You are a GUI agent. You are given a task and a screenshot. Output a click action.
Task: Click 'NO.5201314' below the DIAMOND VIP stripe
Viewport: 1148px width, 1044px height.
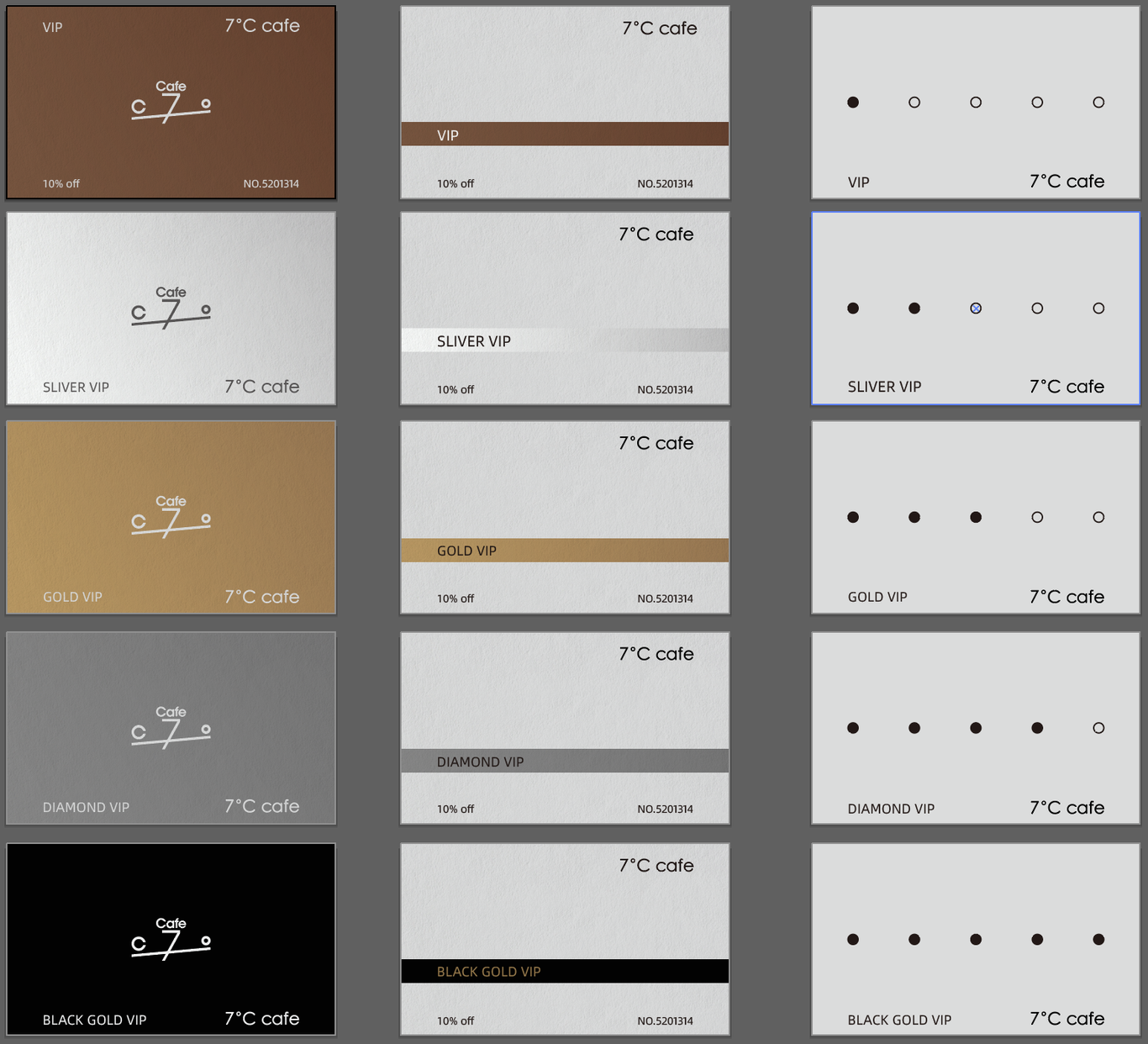point(666,809)
